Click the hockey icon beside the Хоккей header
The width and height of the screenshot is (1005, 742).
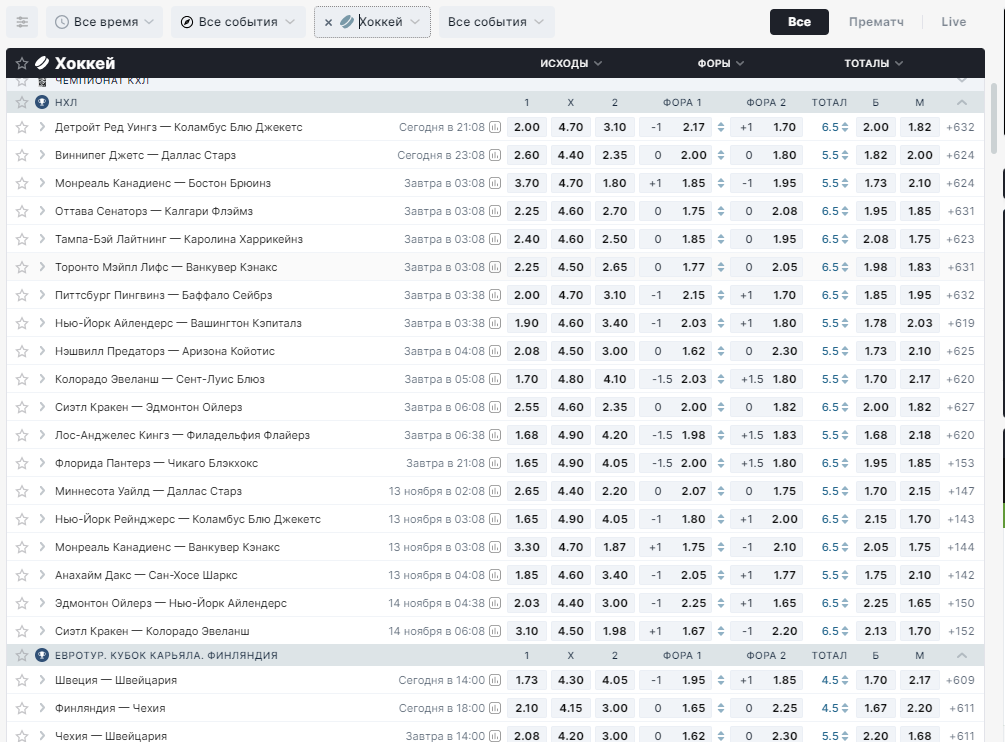42,63
